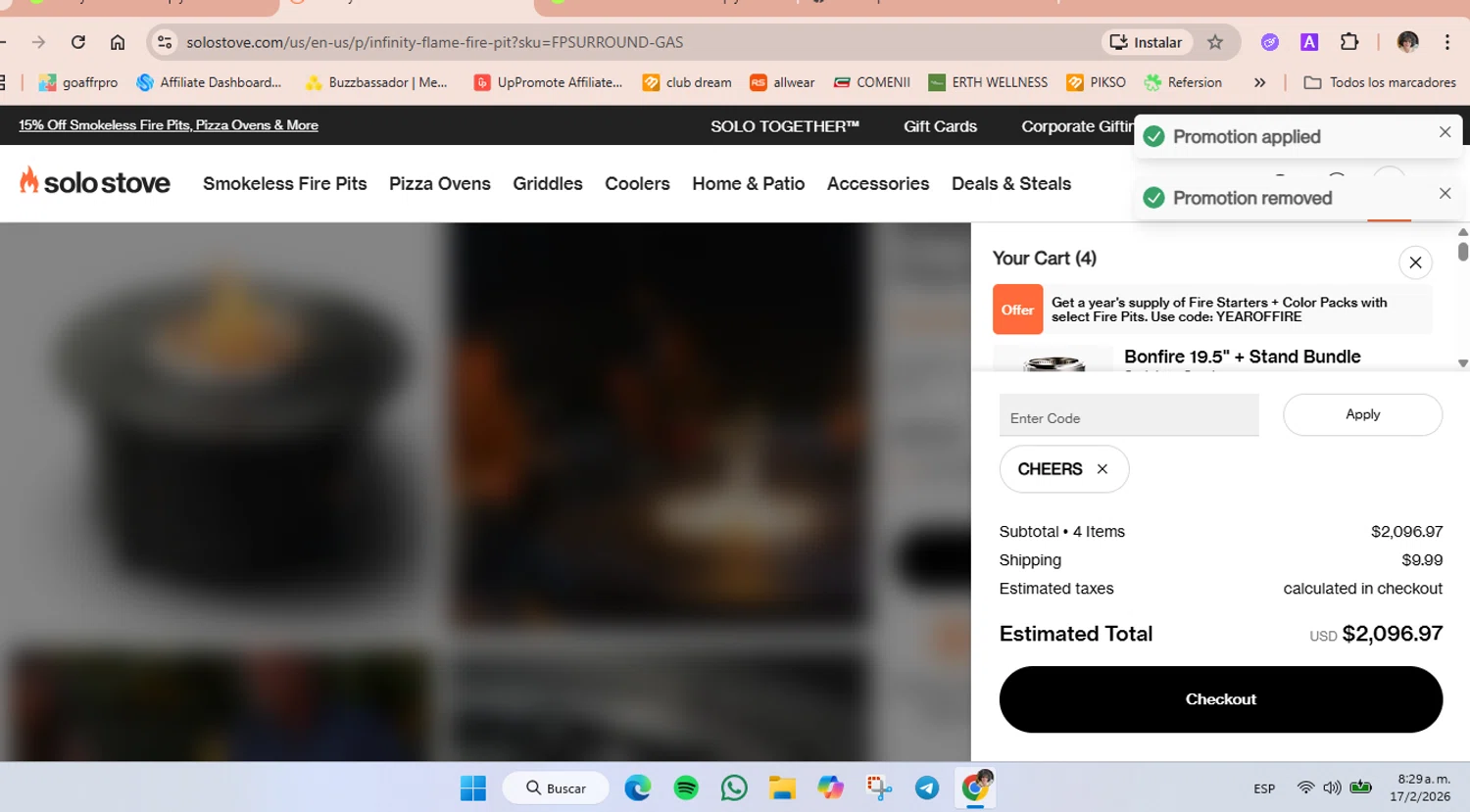
Task: Expand hidden bookmarks with the chevron
Action: click(x=1259, y=82)
